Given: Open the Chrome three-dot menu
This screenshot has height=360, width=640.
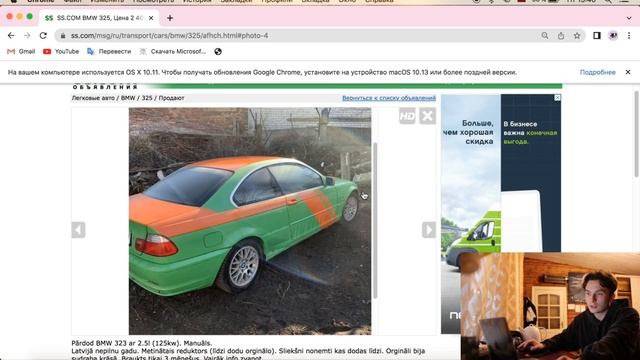Looking at the screenshot, I should coord(629,36).
